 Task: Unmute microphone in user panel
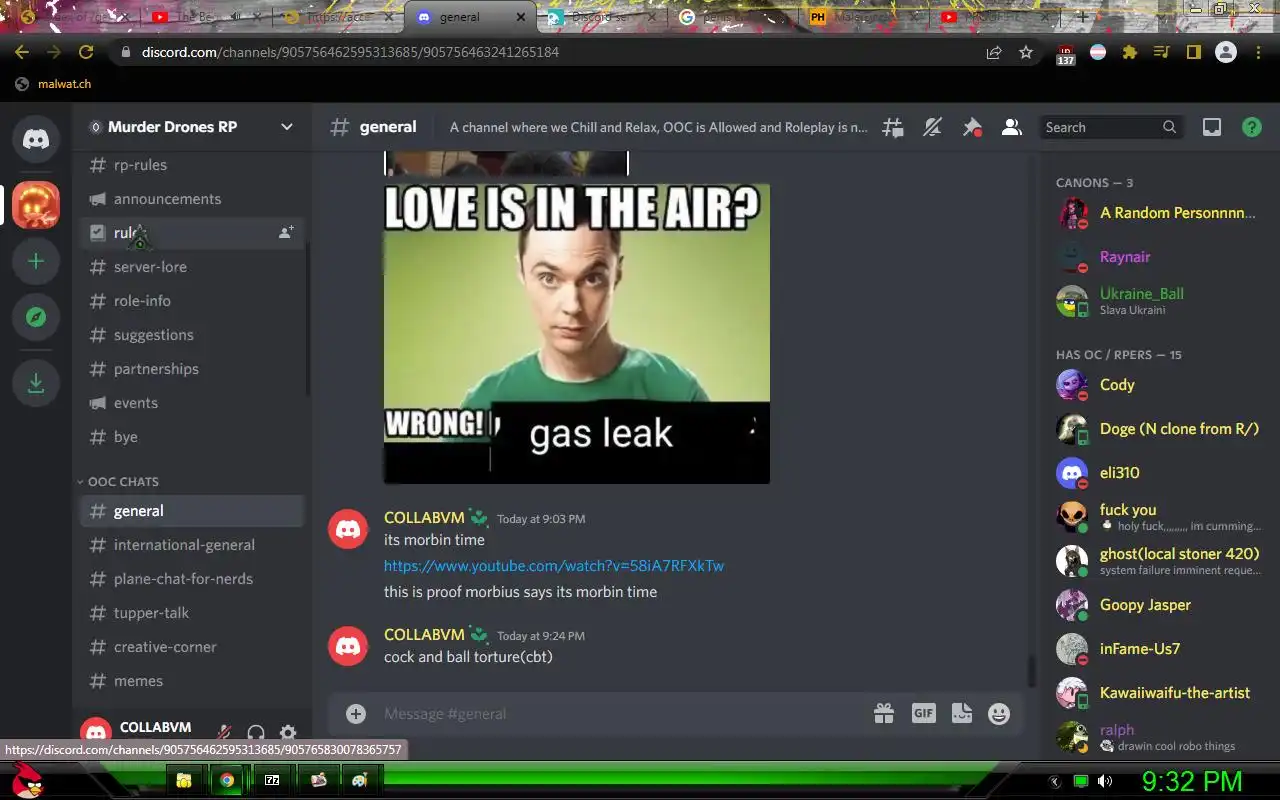pos(224,734)
